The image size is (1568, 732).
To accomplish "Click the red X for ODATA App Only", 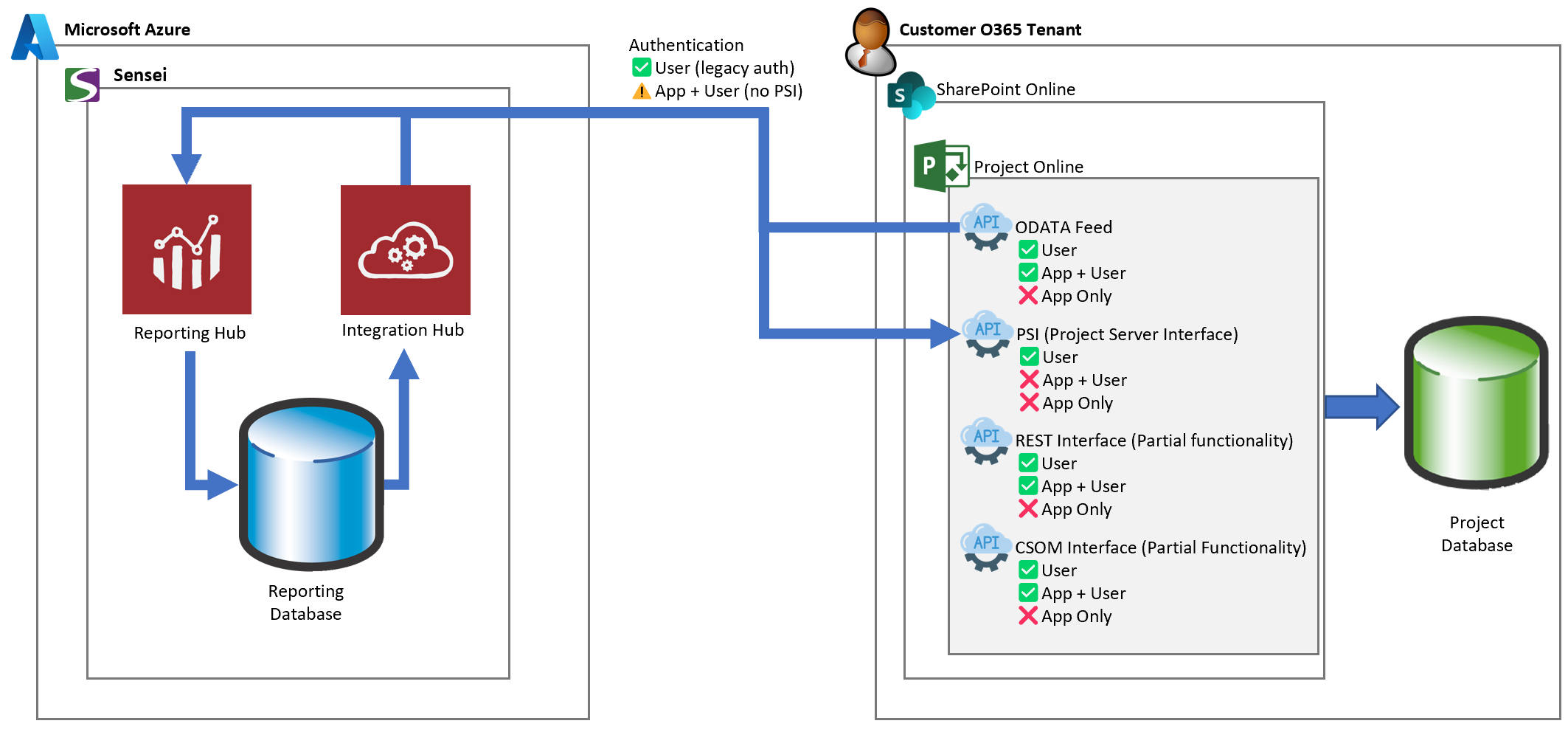I will [x=1028, y=295].
